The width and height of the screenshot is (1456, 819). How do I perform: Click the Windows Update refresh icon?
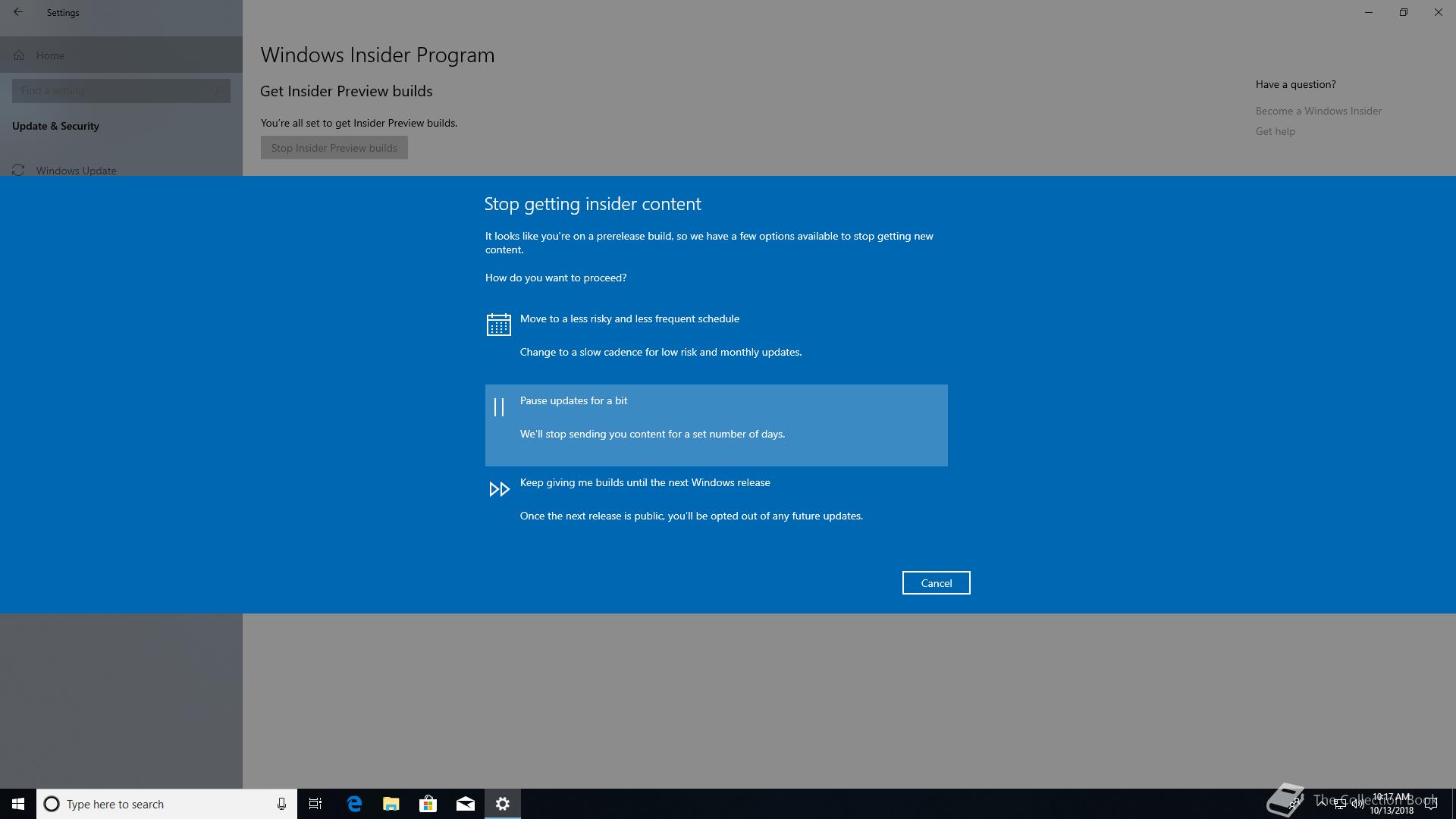click(18, 170)
